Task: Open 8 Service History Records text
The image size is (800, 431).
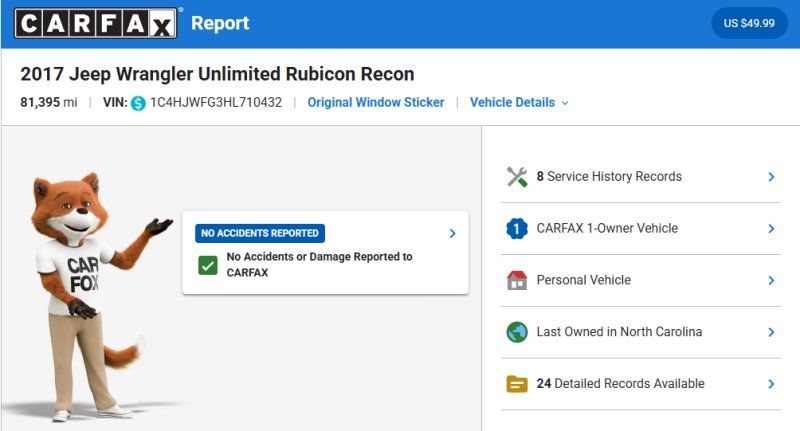Action: [x=609, y=176]
